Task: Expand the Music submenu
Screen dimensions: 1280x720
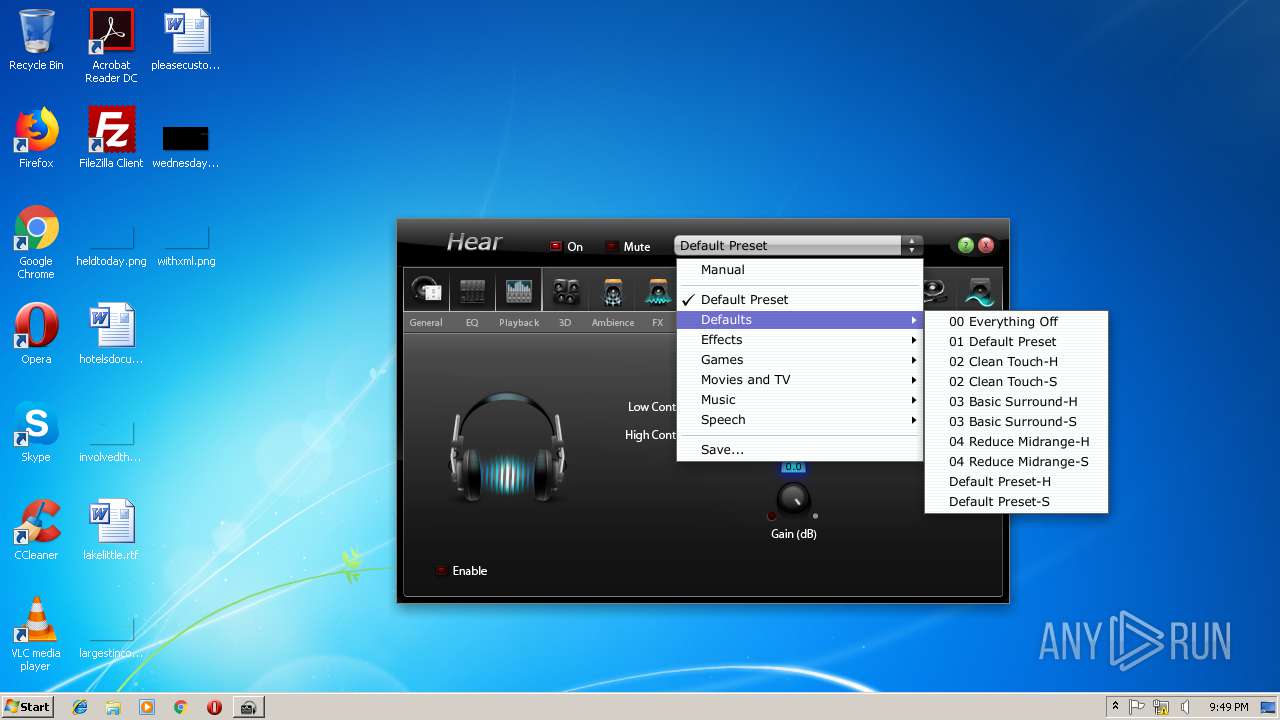Action: coord(799,400)
